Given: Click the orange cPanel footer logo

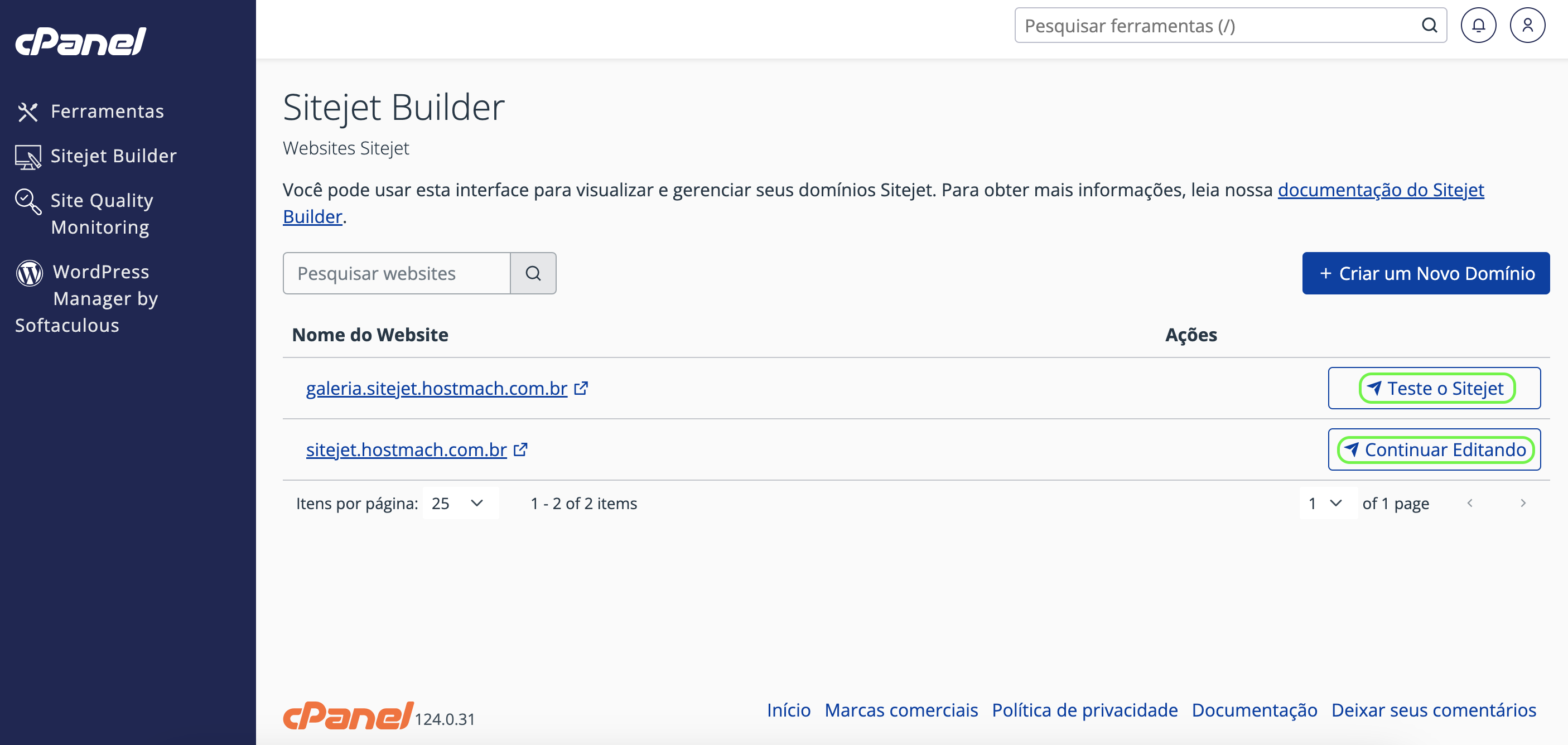Looking at the screenshot, I should click(348, 715).
